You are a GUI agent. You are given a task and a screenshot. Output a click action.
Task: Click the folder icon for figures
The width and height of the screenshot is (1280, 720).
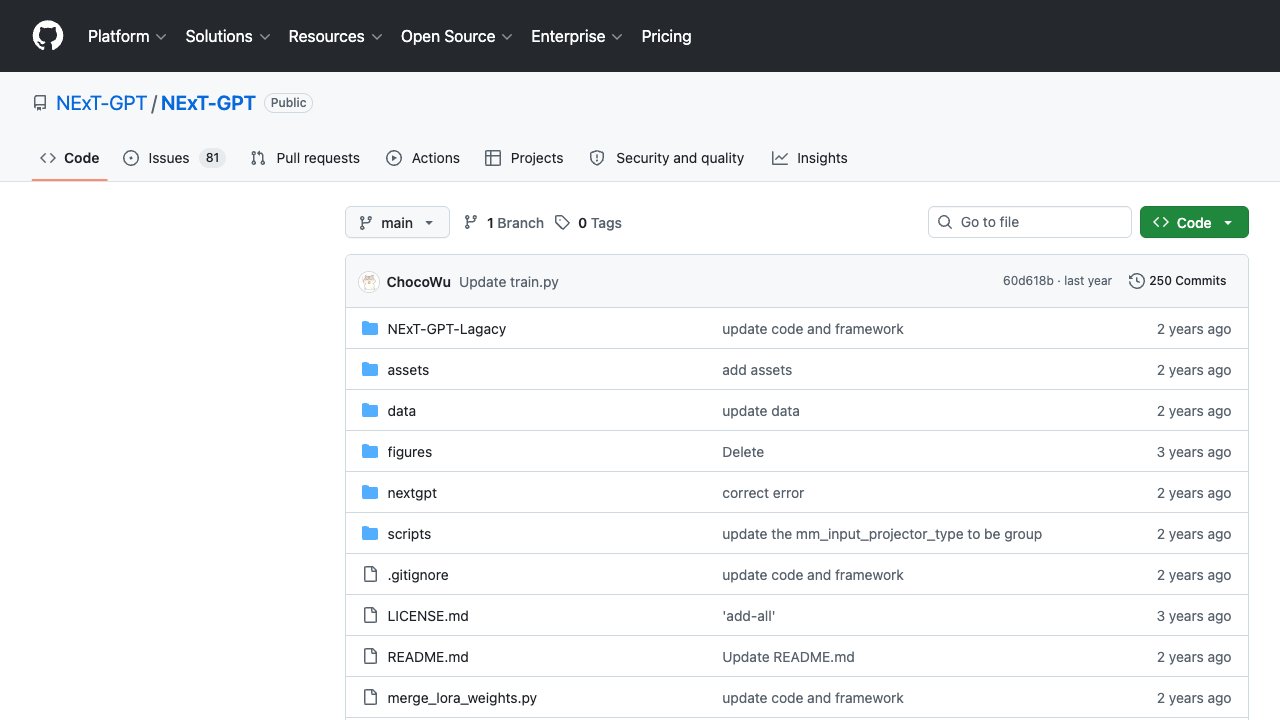[370, 452]
